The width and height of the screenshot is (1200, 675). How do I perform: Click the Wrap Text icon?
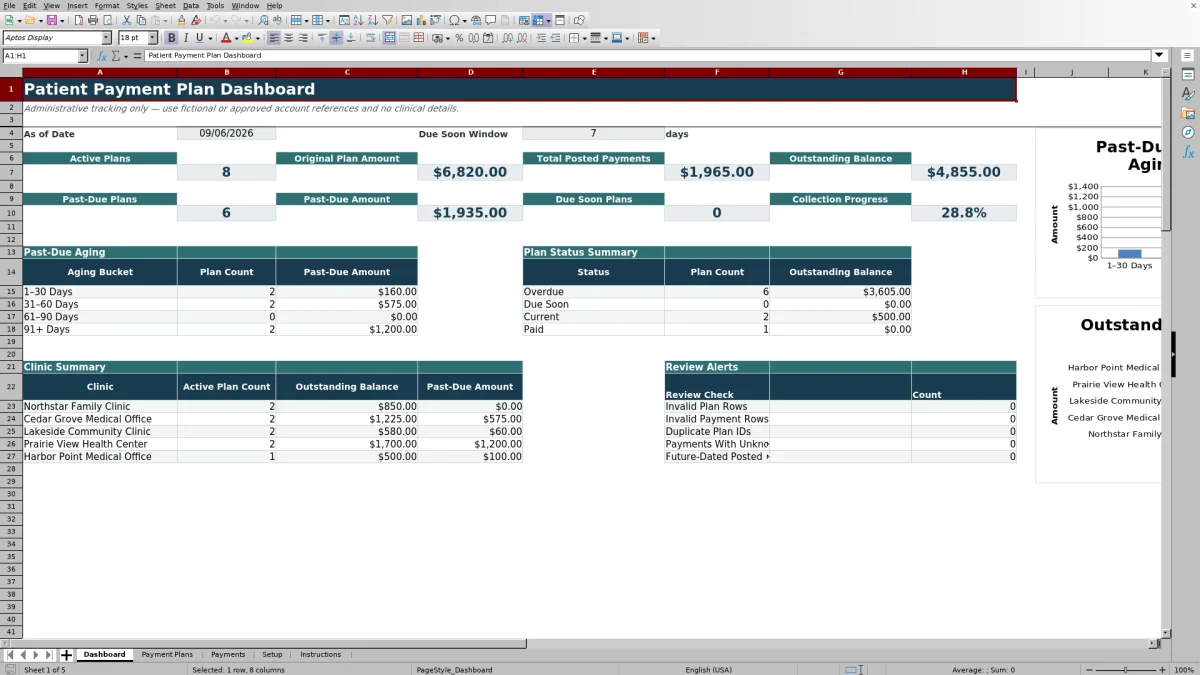click(x=370, y=38)
